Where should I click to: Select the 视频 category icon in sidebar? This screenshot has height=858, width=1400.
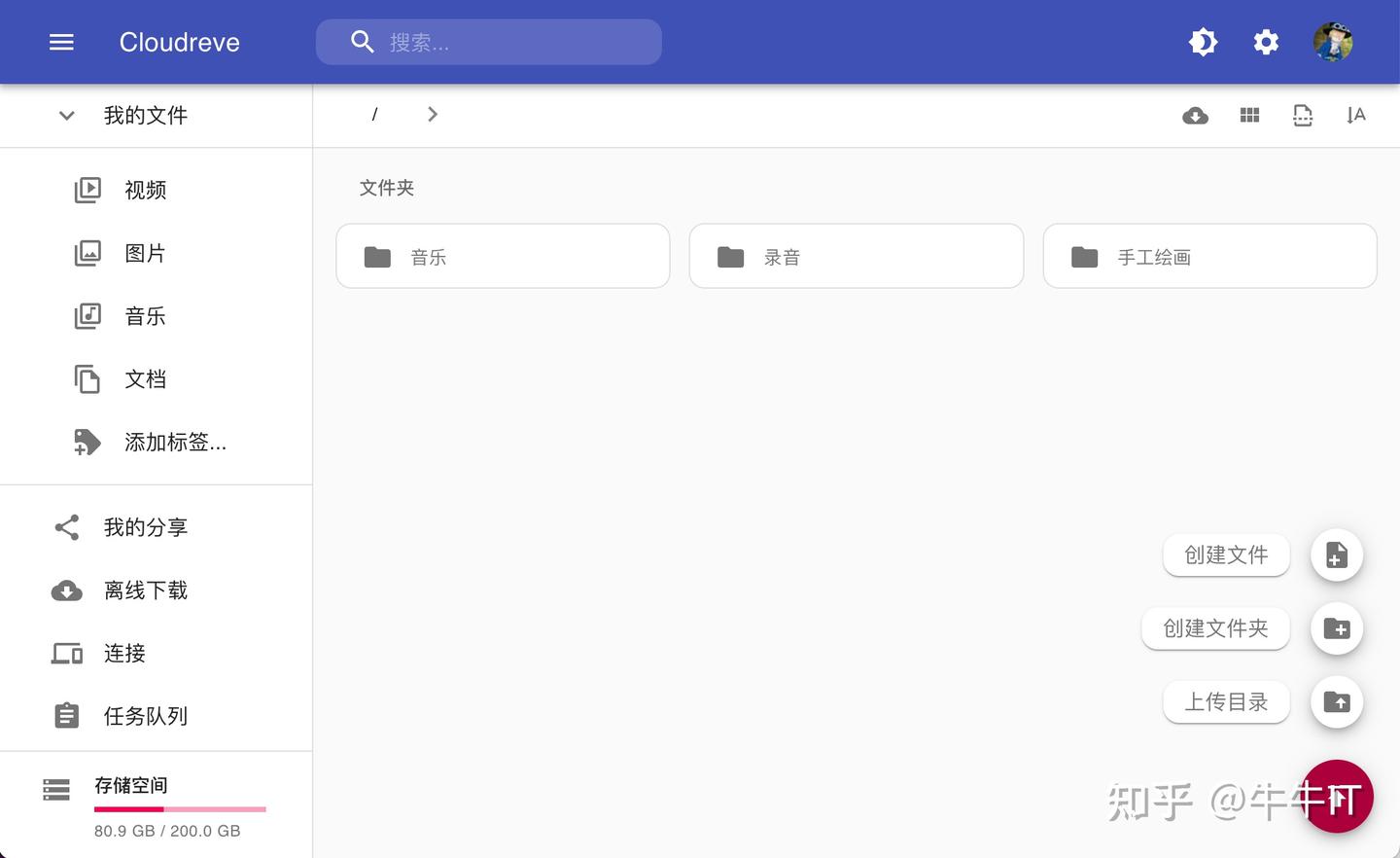(87, 190)
